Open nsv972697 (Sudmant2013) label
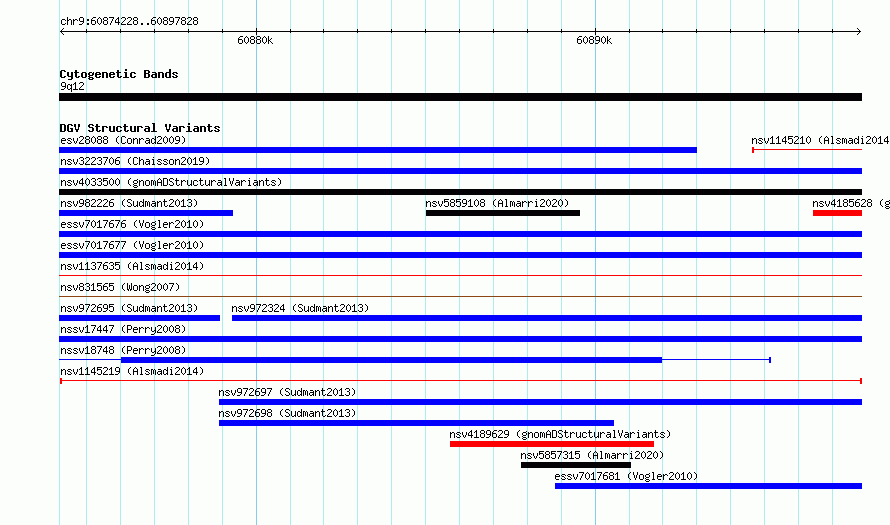The height and width of the screenshot is (525, 890). [x=287, y=392]
